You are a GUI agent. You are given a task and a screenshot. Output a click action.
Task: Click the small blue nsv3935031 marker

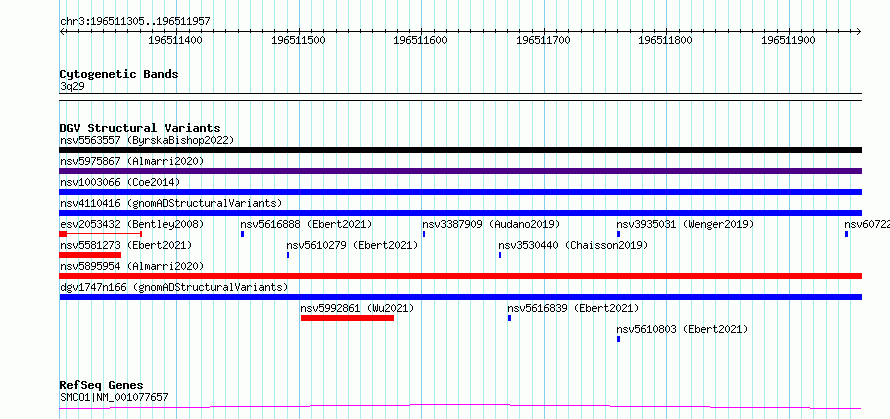pos(618,234)
